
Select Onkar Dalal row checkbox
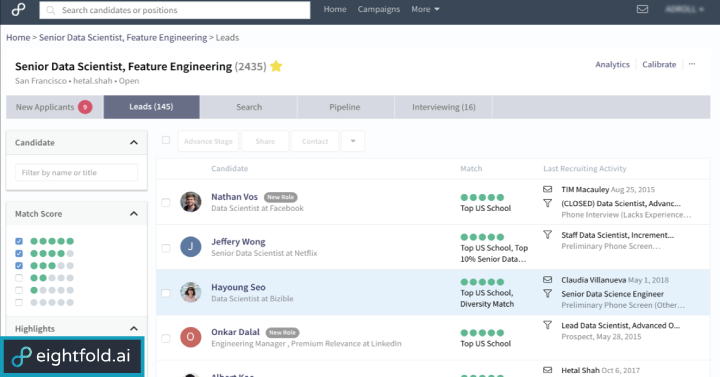pos(166,338)
